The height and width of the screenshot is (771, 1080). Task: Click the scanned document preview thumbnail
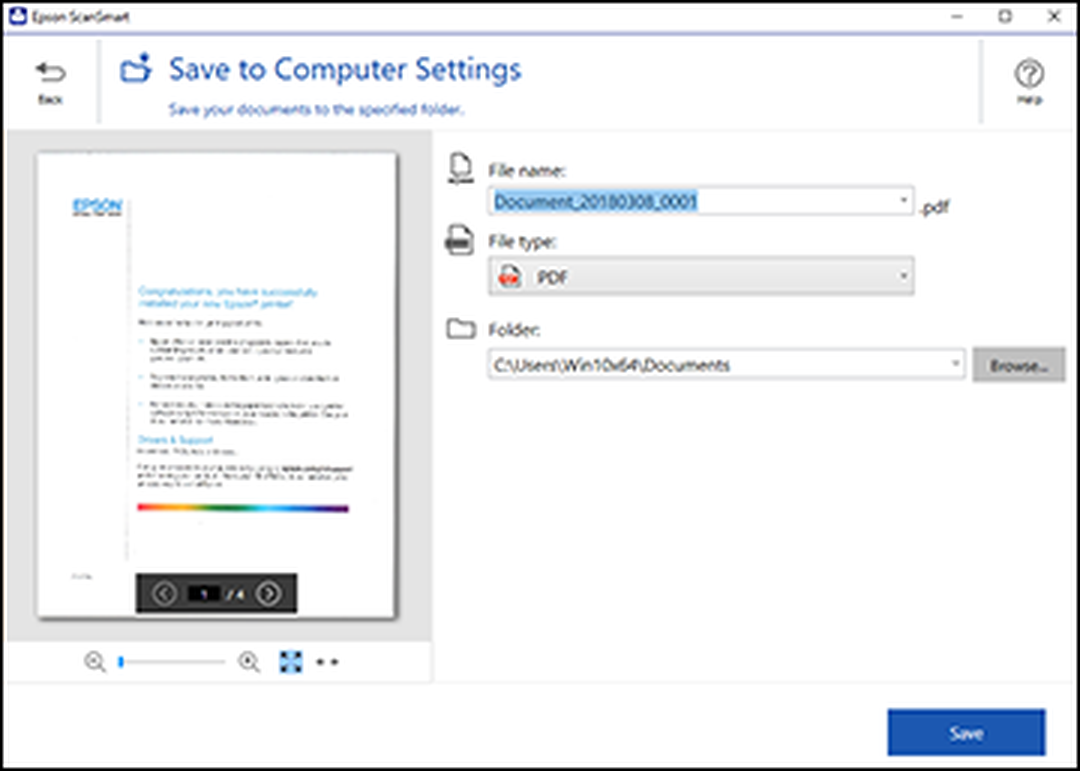coord(216,386)
